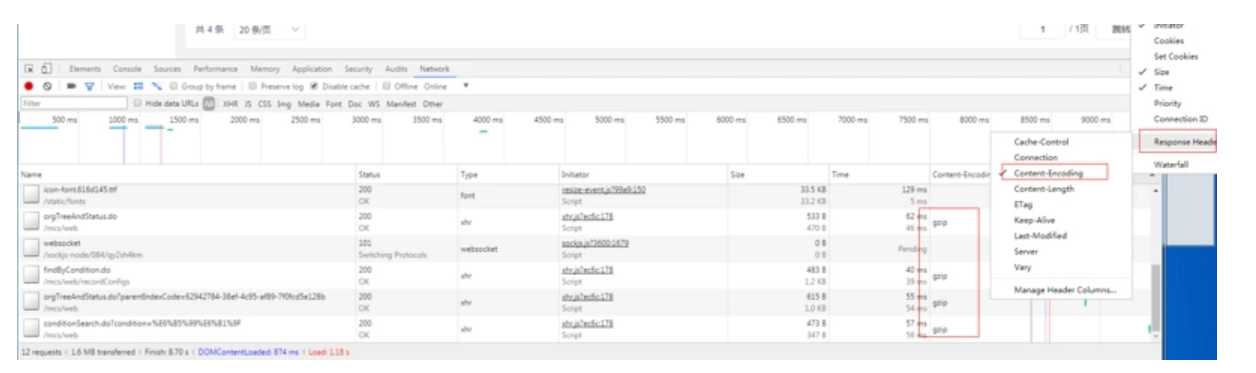Toggle the capture screenshots camera icon

click(70, 86)
